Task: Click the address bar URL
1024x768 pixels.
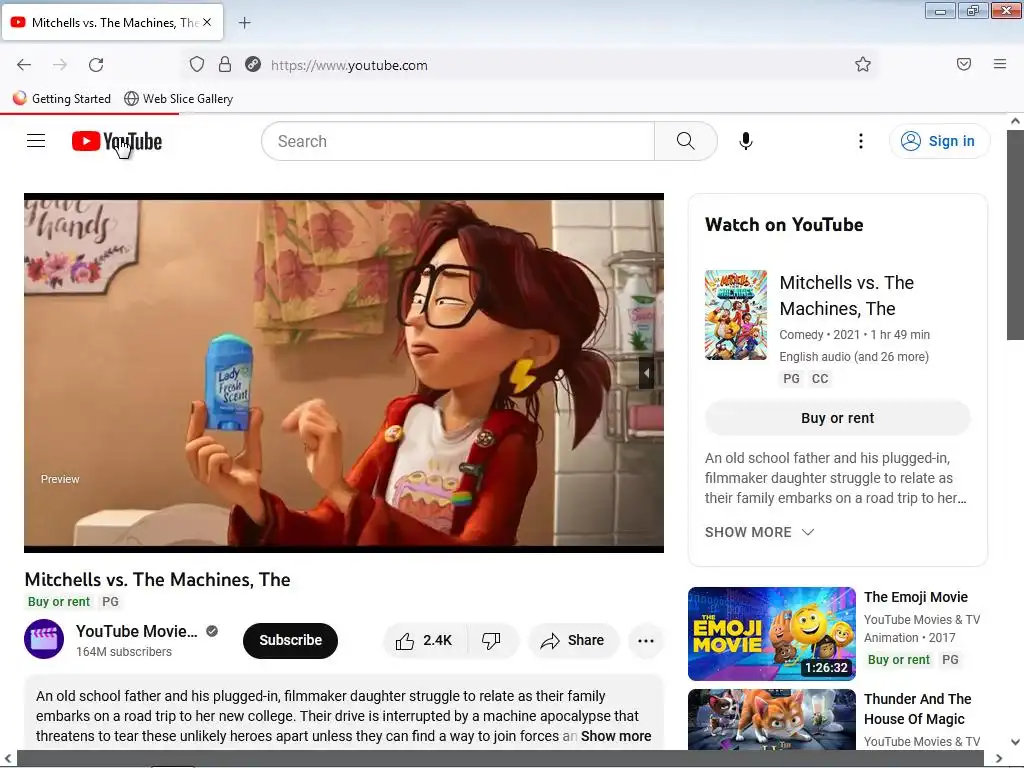Action: tap(349, 65)
